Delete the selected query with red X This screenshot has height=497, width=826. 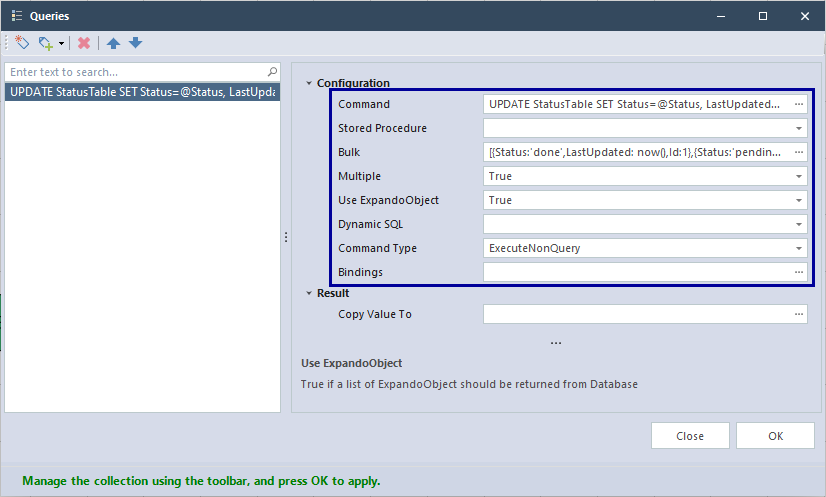[x=84, y=43]
